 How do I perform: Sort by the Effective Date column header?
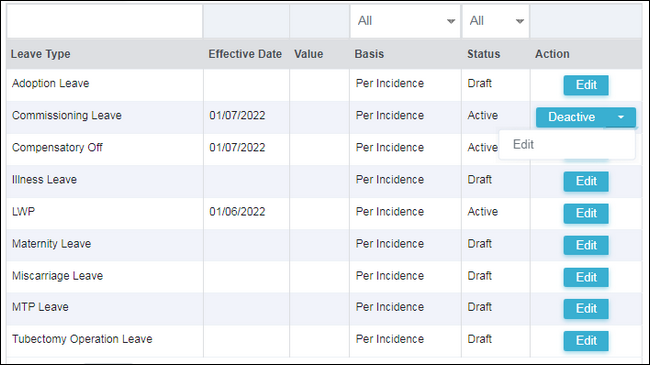245,54
